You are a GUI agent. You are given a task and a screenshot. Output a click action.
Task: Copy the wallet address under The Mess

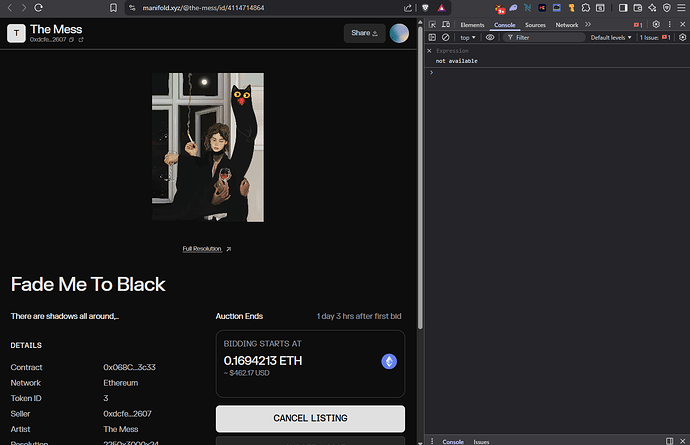pyautogui.click(x=72, y=40)
